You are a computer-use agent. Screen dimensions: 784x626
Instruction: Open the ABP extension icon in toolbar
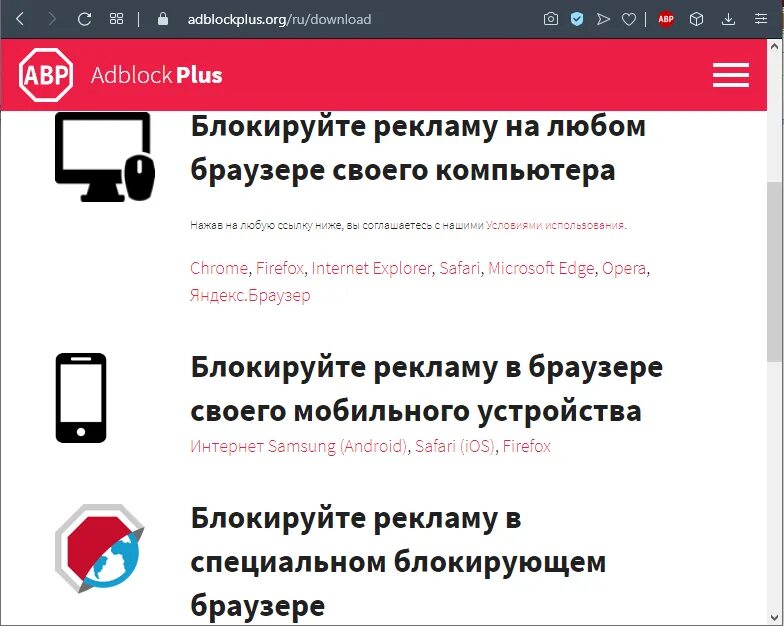pos(666,19)
